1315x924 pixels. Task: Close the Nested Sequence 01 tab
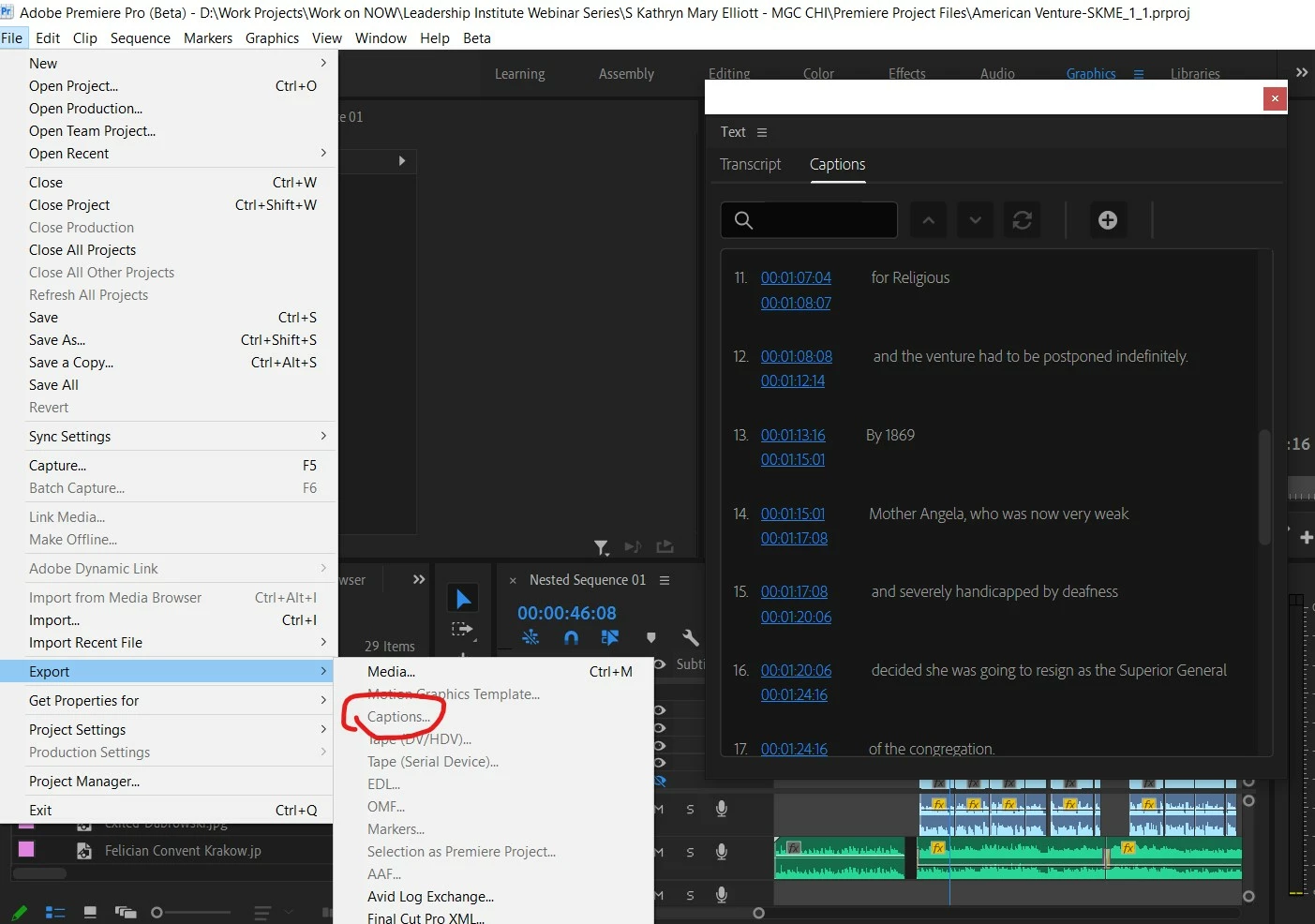(513, 581)
